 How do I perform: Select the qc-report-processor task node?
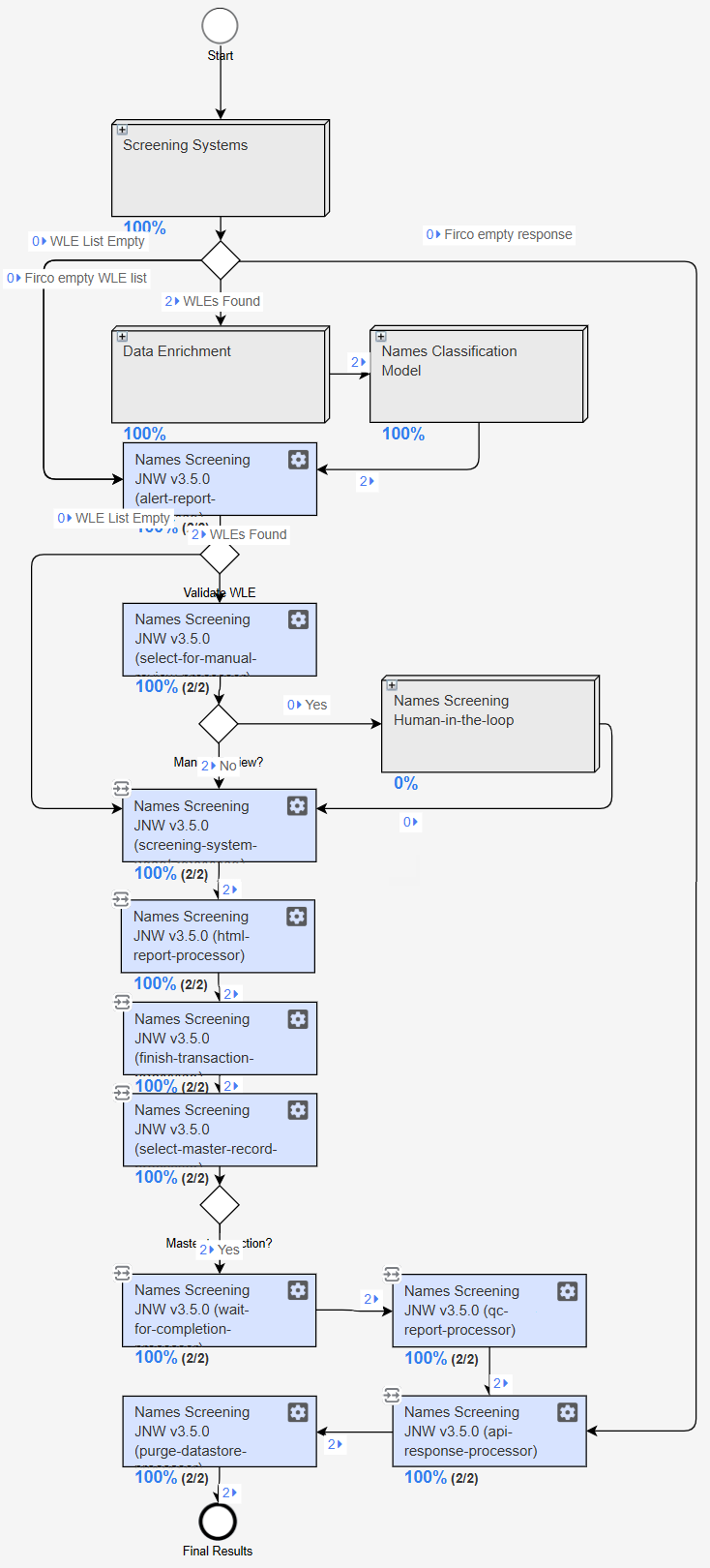pos(489,1311)
